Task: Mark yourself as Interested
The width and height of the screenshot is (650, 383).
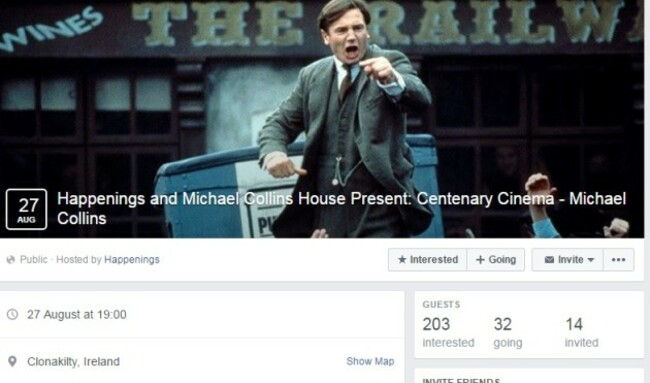Action: click(x=427, y=259)
